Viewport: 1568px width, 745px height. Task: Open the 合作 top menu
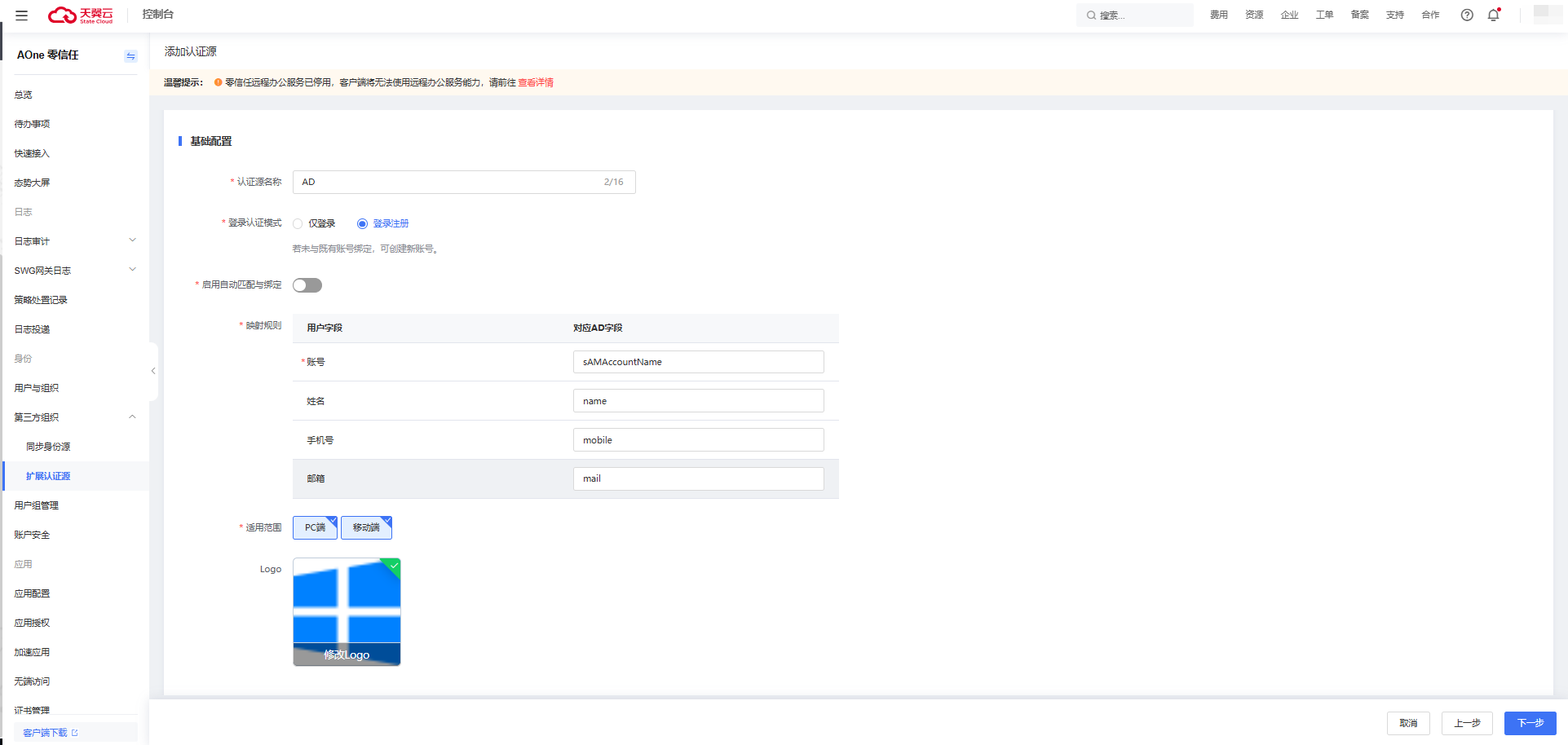(x=1430, y=15)
